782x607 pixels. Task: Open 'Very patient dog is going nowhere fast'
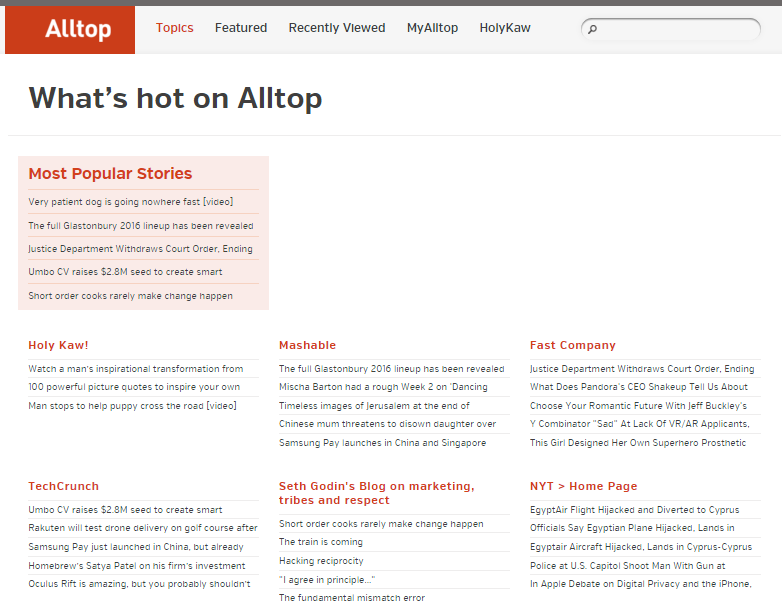point(131,202)
